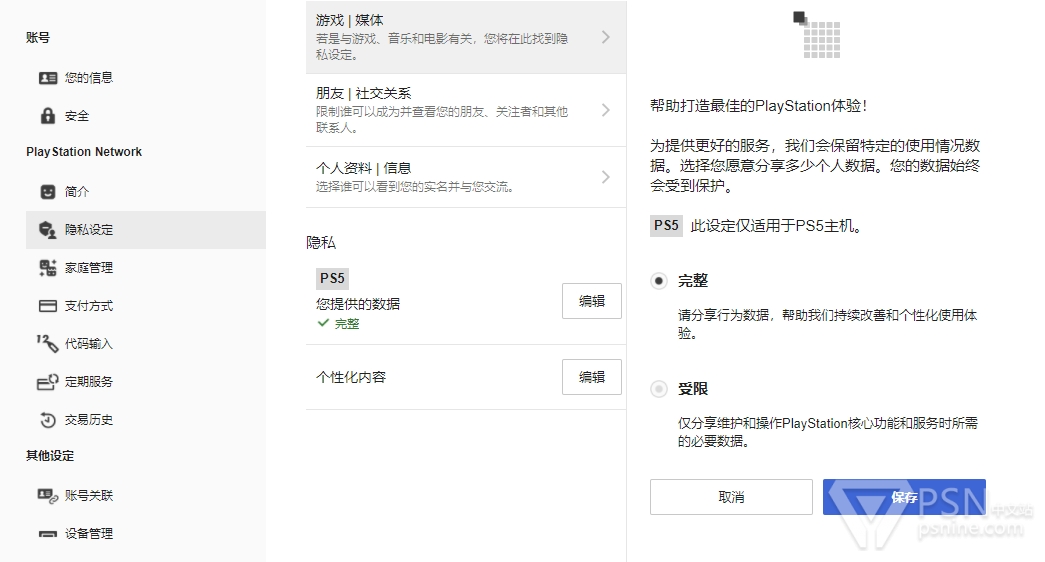This screenshot has width=1045, height=562.
Task: Click the 代码输入 key icon
Action: click(47, 343)
